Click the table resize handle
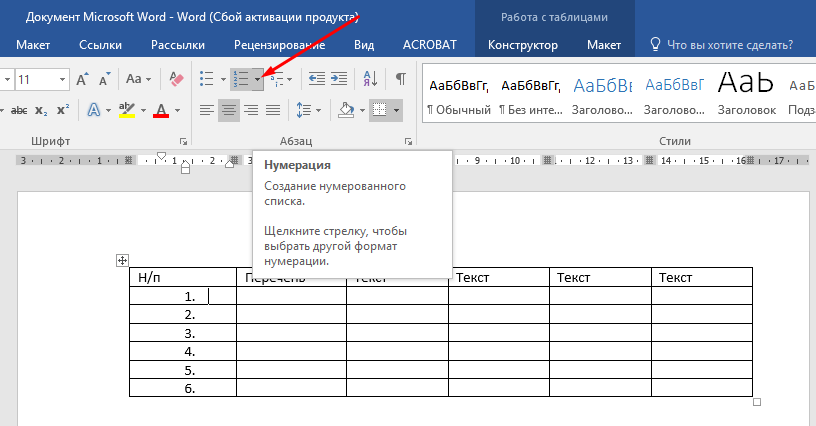The image size is (816, 426). pos(757,402)
